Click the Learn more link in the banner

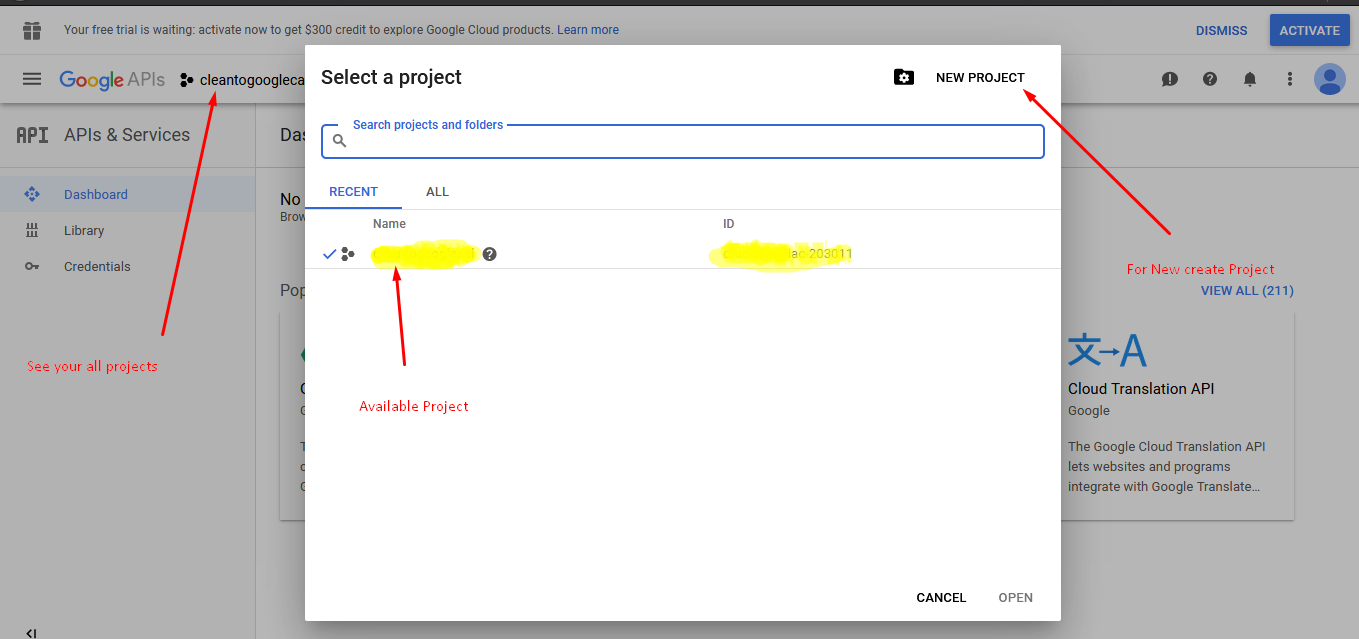588,30
